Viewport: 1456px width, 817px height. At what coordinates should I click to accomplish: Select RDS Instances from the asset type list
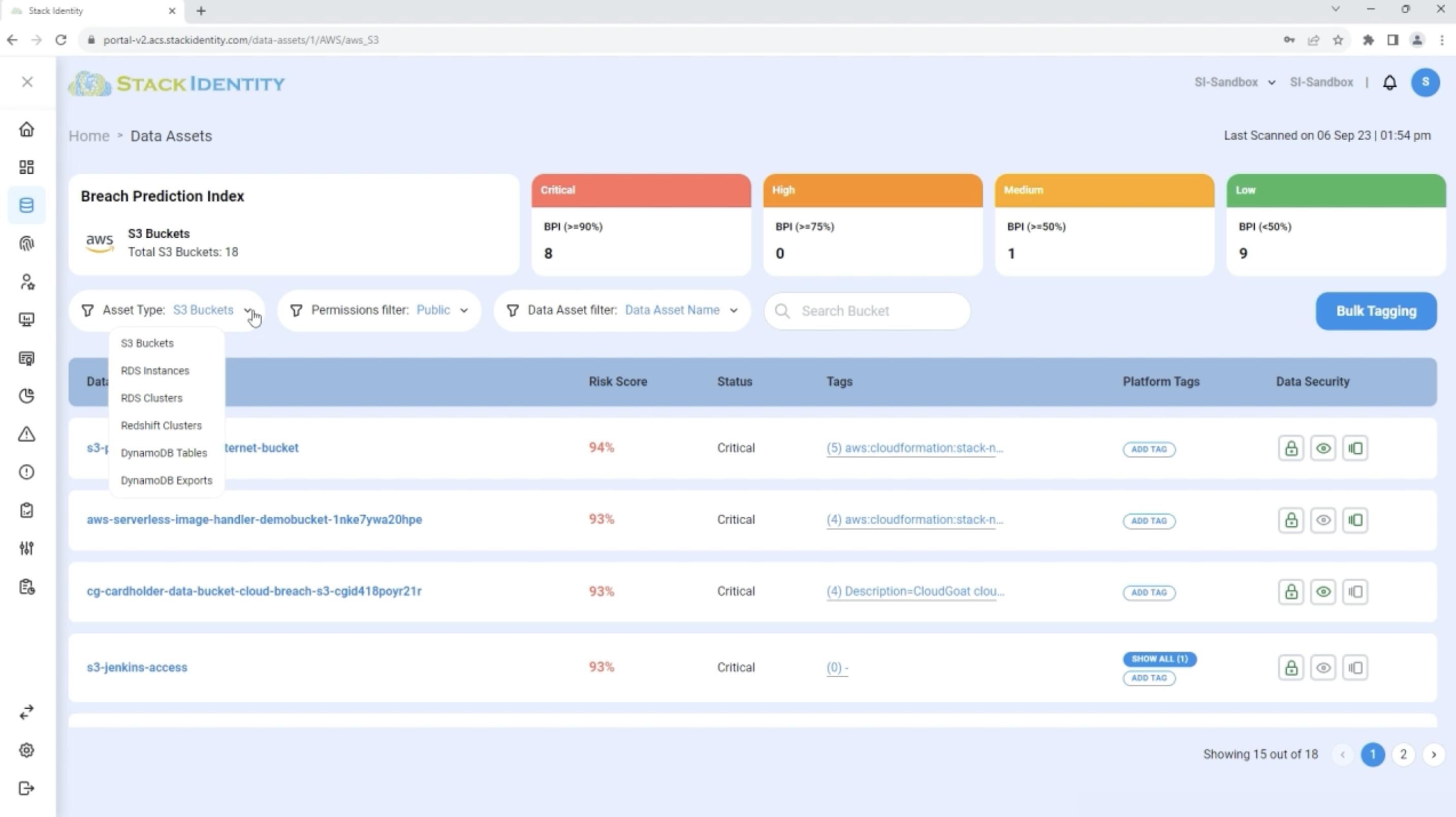tap(155, 371)
